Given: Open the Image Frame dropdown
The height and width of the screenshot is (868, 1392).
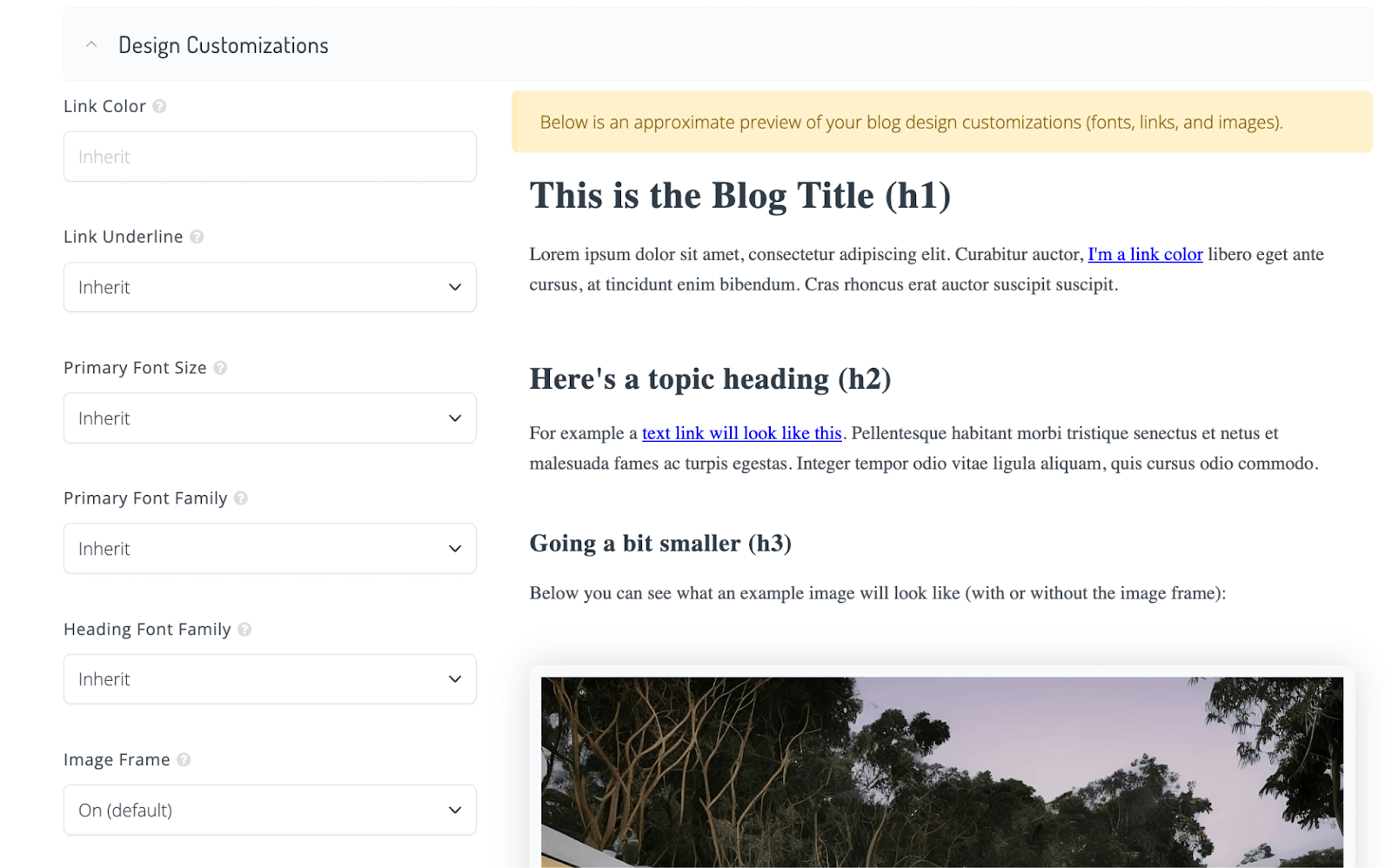Looking at the screenshot, I should (x=270, y=810).
